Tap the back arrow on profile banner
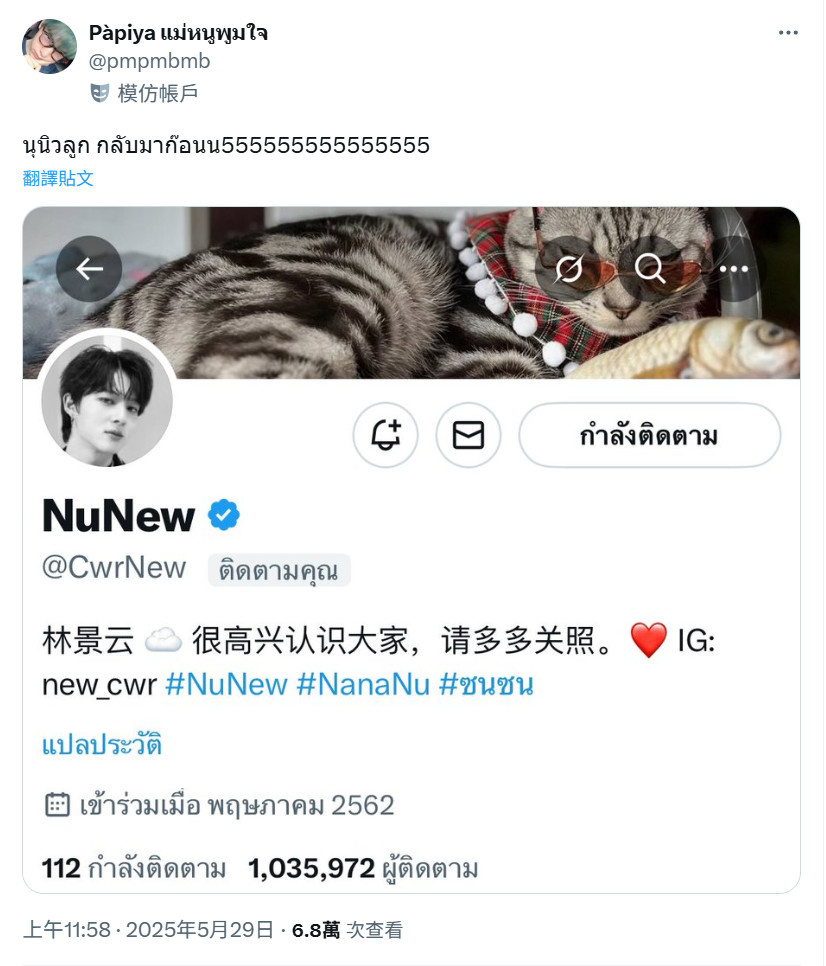Screen dimensions: 826x966 [89, 269]
